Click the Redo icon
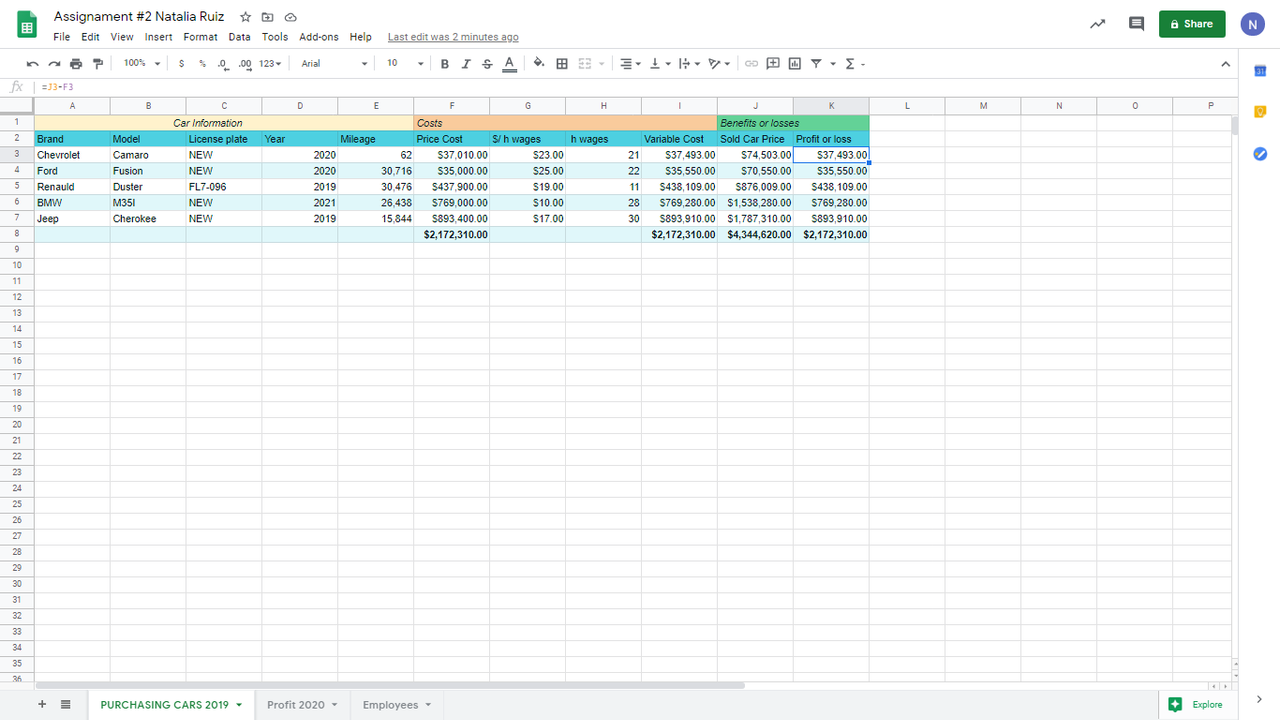1280x720 pixels. tap(54, 63)
